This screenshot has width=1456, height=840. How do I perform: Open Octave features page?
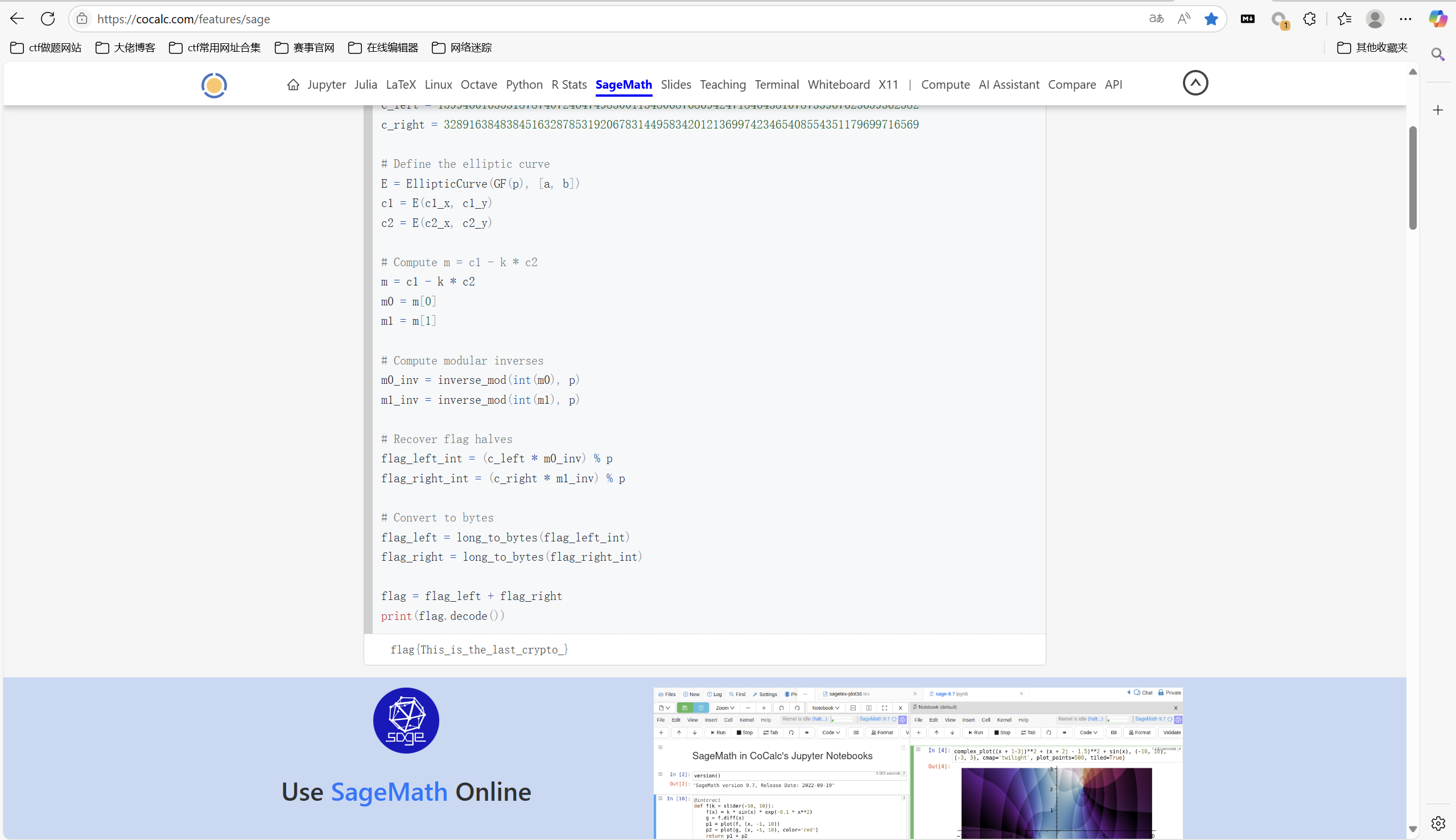click(479, 85)
